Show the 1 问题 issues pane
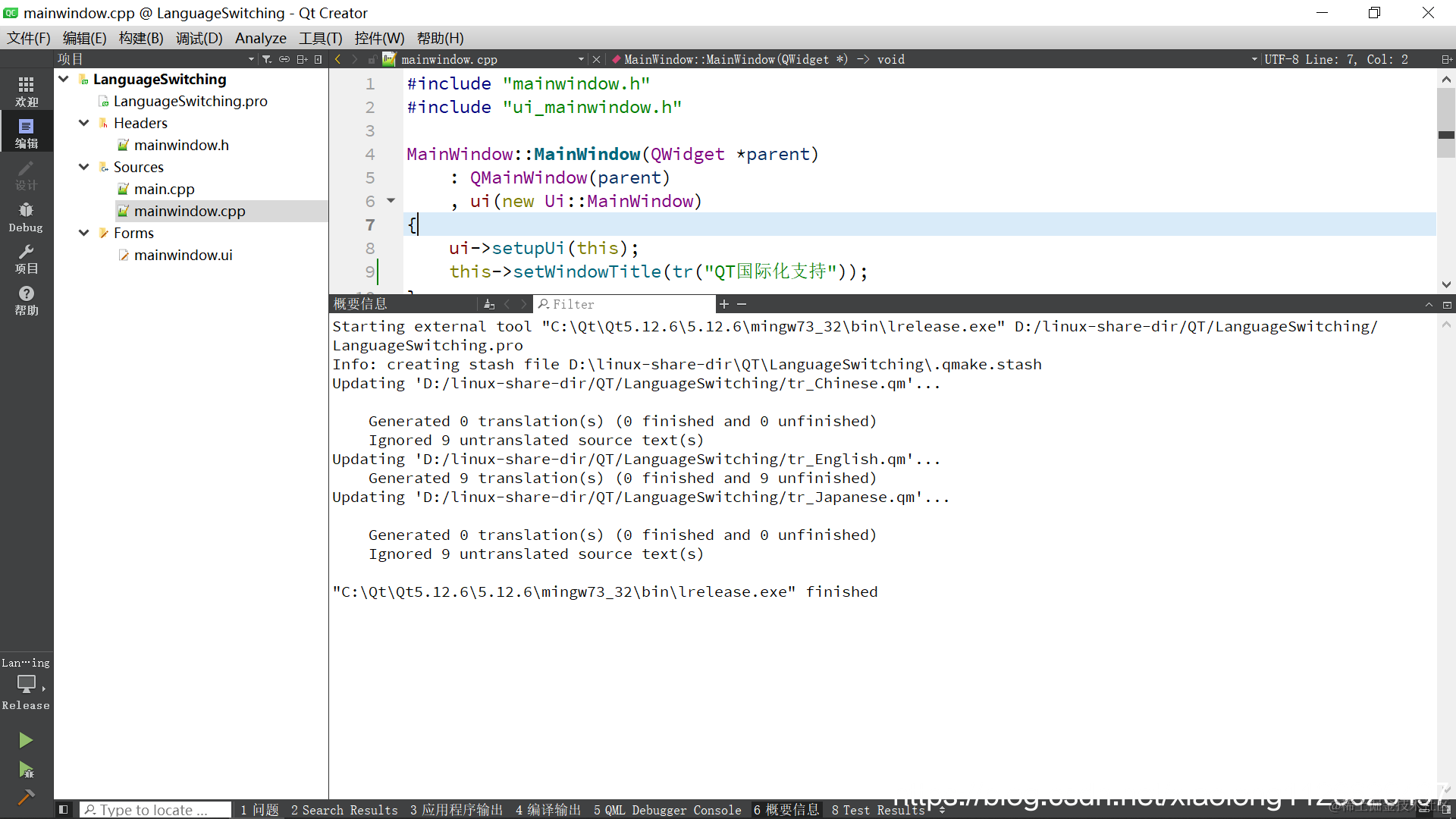1456x819 pixels. [259, 810]
